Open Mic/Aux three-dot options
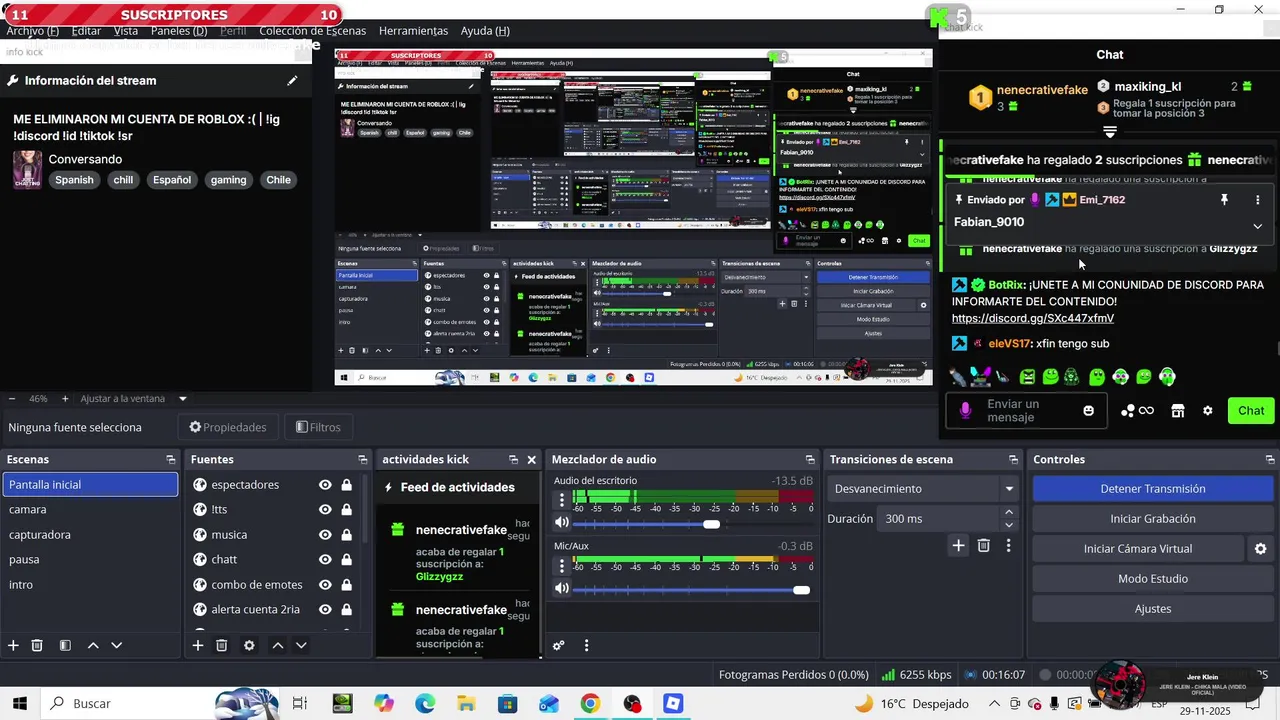The image size is (1280, 720). coord(562,564)
